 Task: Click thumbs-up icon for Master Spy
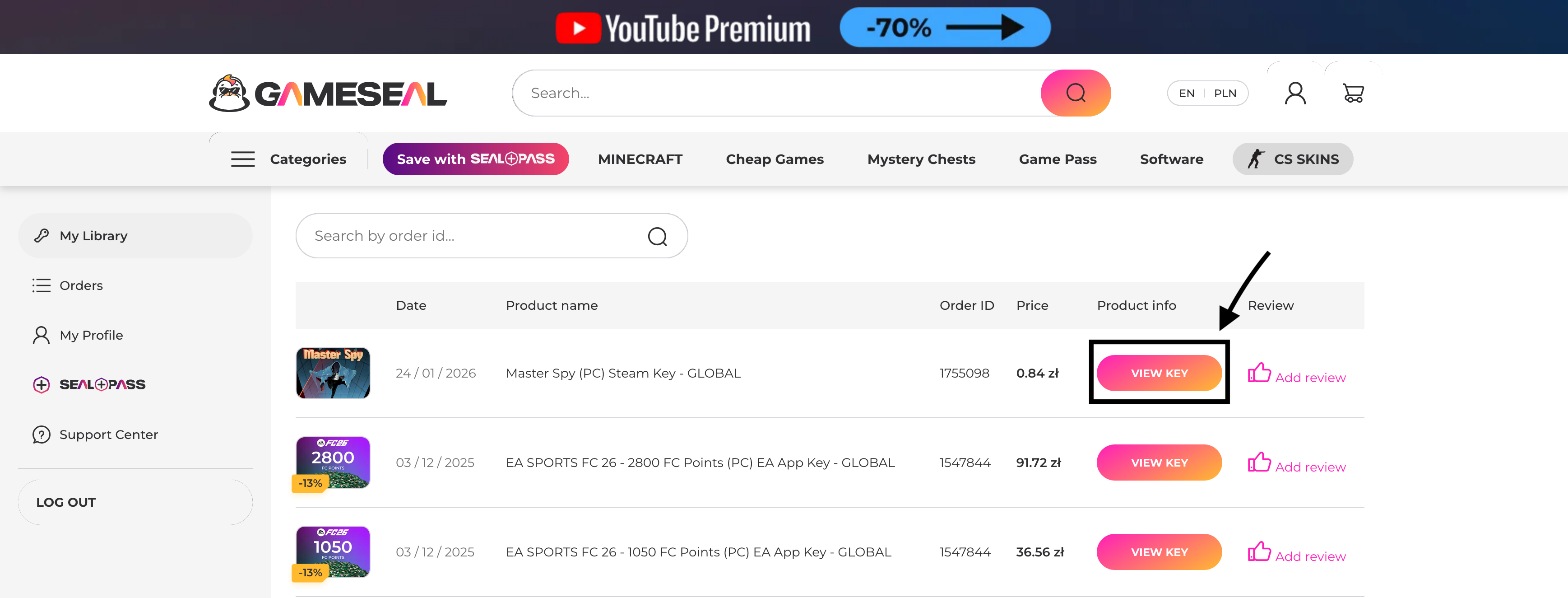(x=1259, y=373)
